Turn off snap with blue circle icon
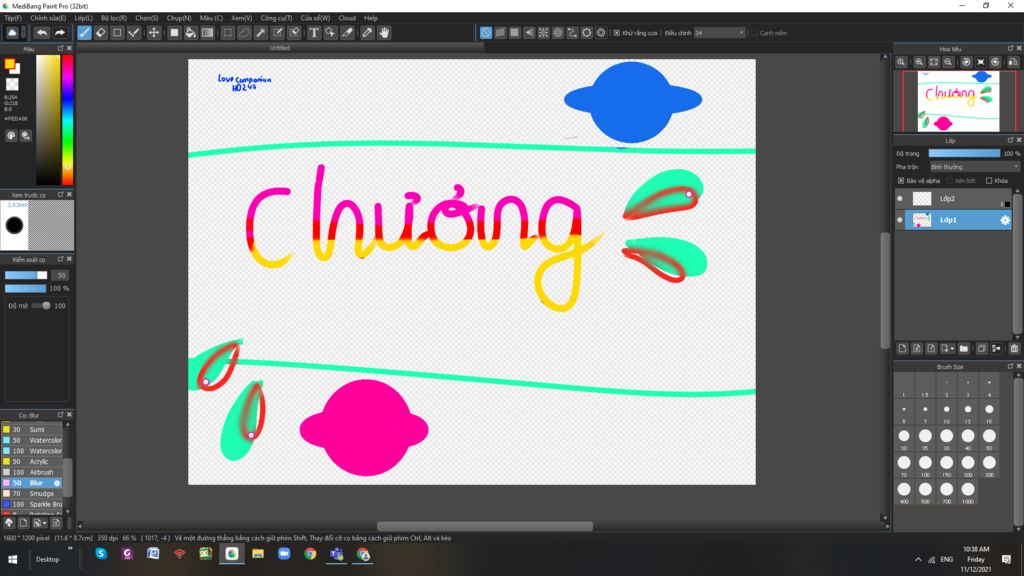 tap(486, 33)
